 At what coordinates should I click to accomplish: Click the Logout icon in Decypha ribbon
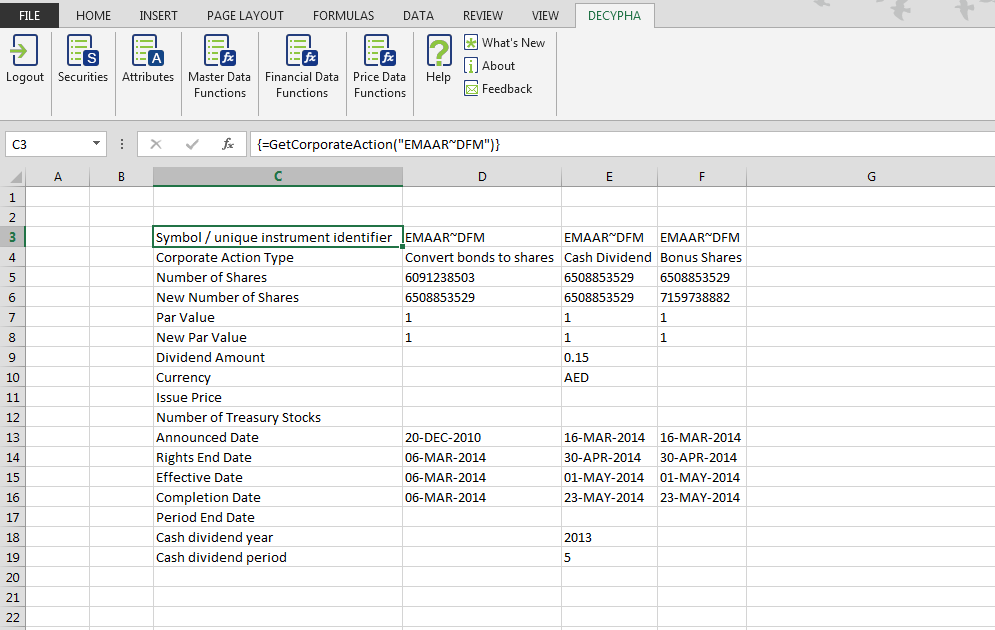(25, 51)
